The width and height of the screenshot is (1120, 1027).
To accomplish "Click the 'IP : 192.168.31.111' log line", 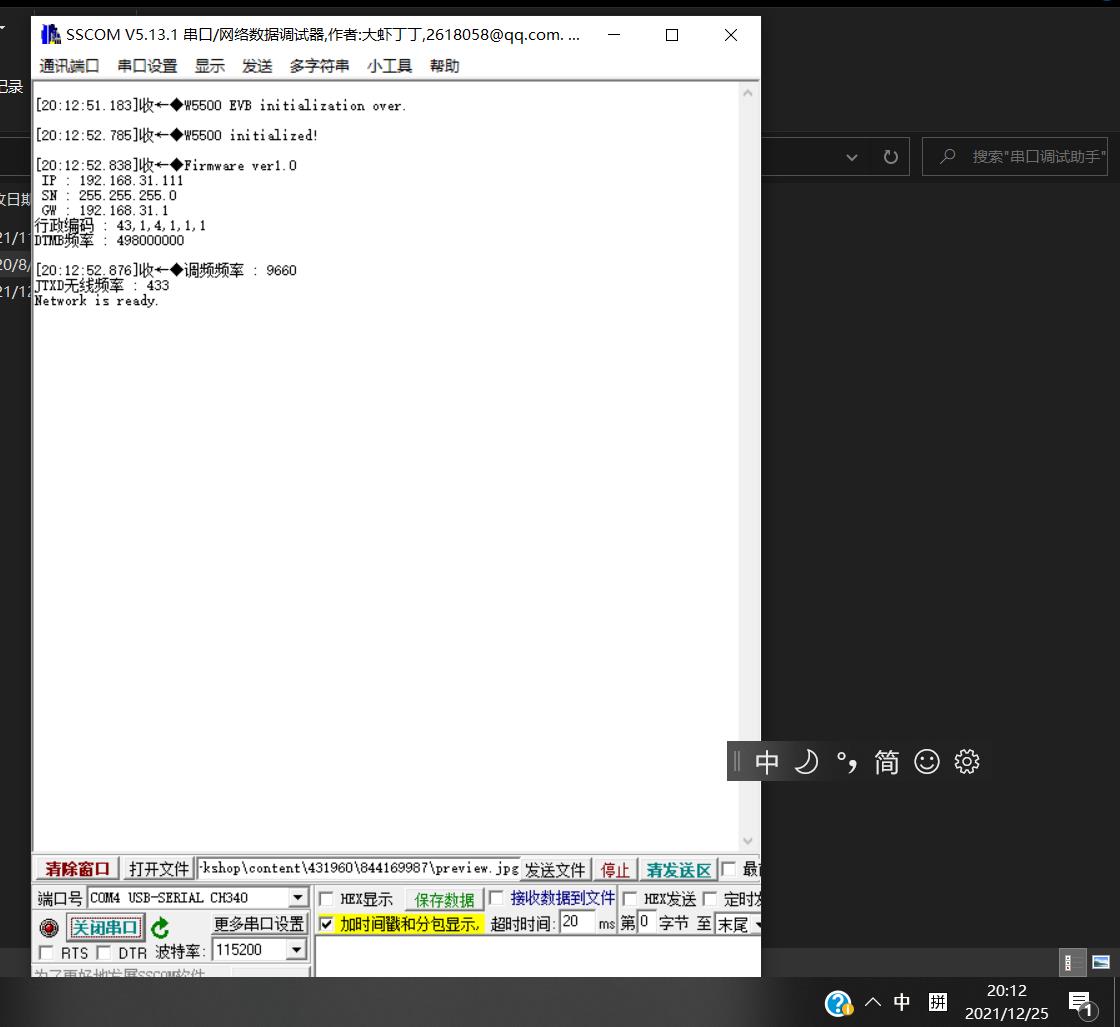I will (x=112, y=181).
